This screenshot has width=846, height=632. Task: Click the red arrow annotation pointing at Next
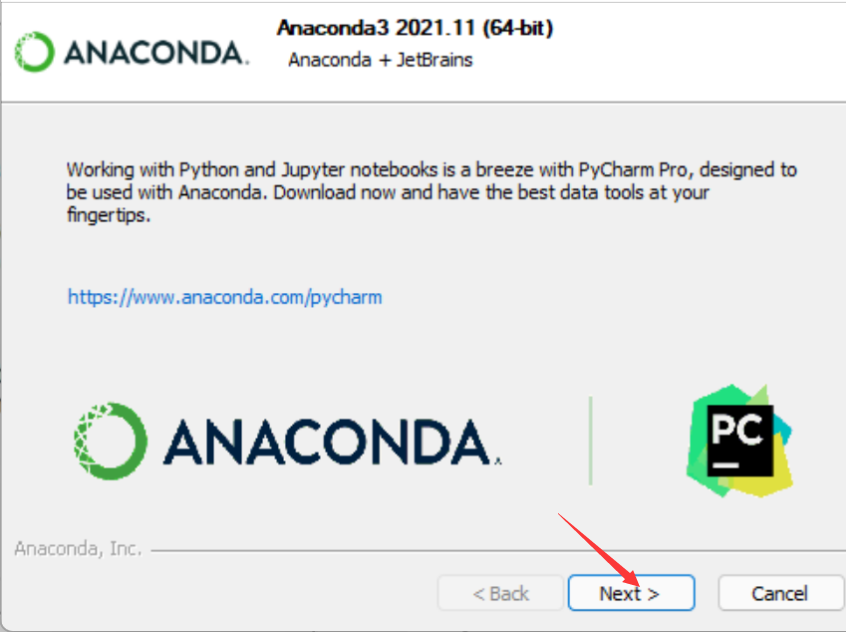(599, 550)
